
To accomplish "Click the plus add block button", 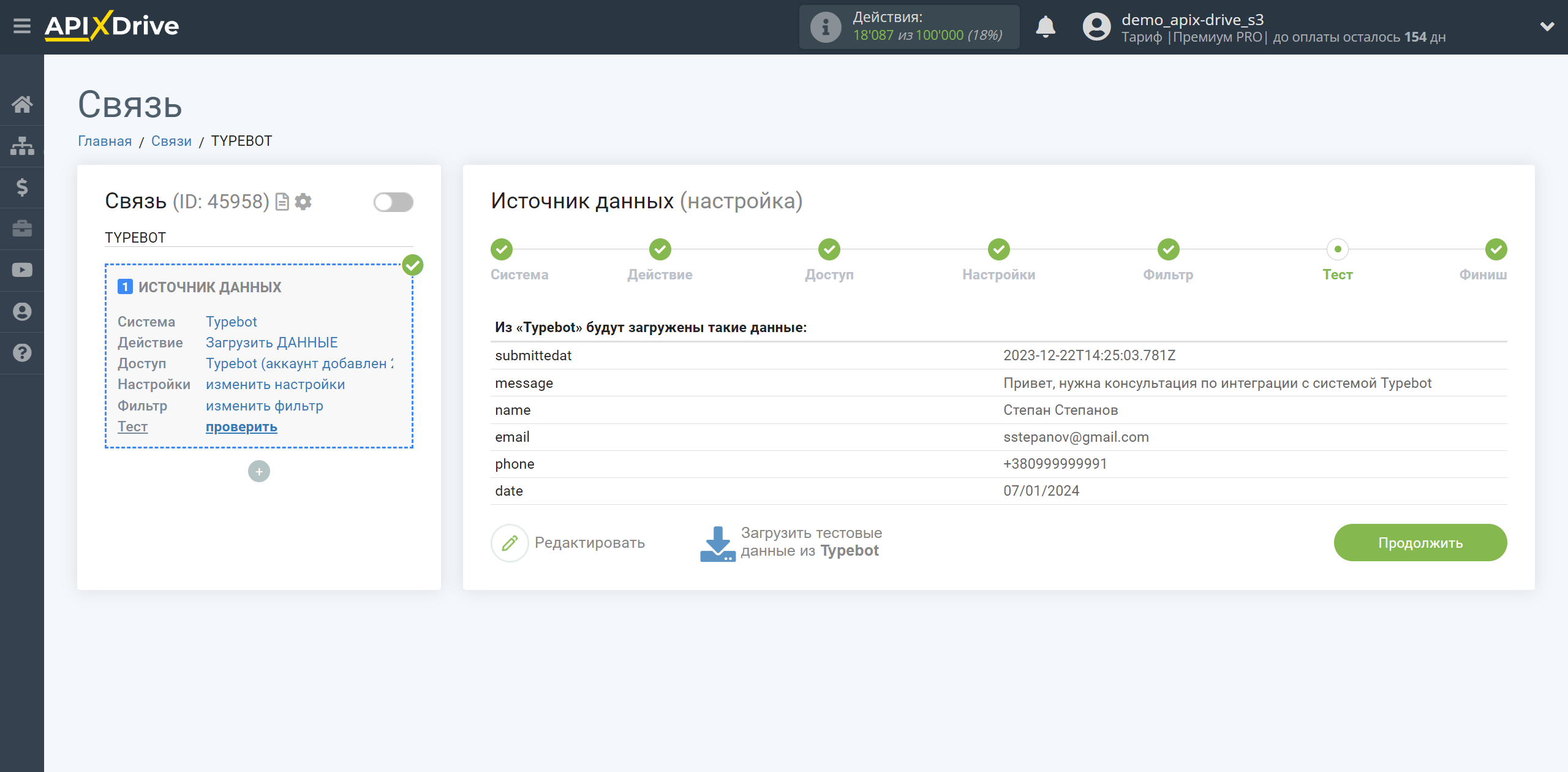I will click(x=259, y=471).
